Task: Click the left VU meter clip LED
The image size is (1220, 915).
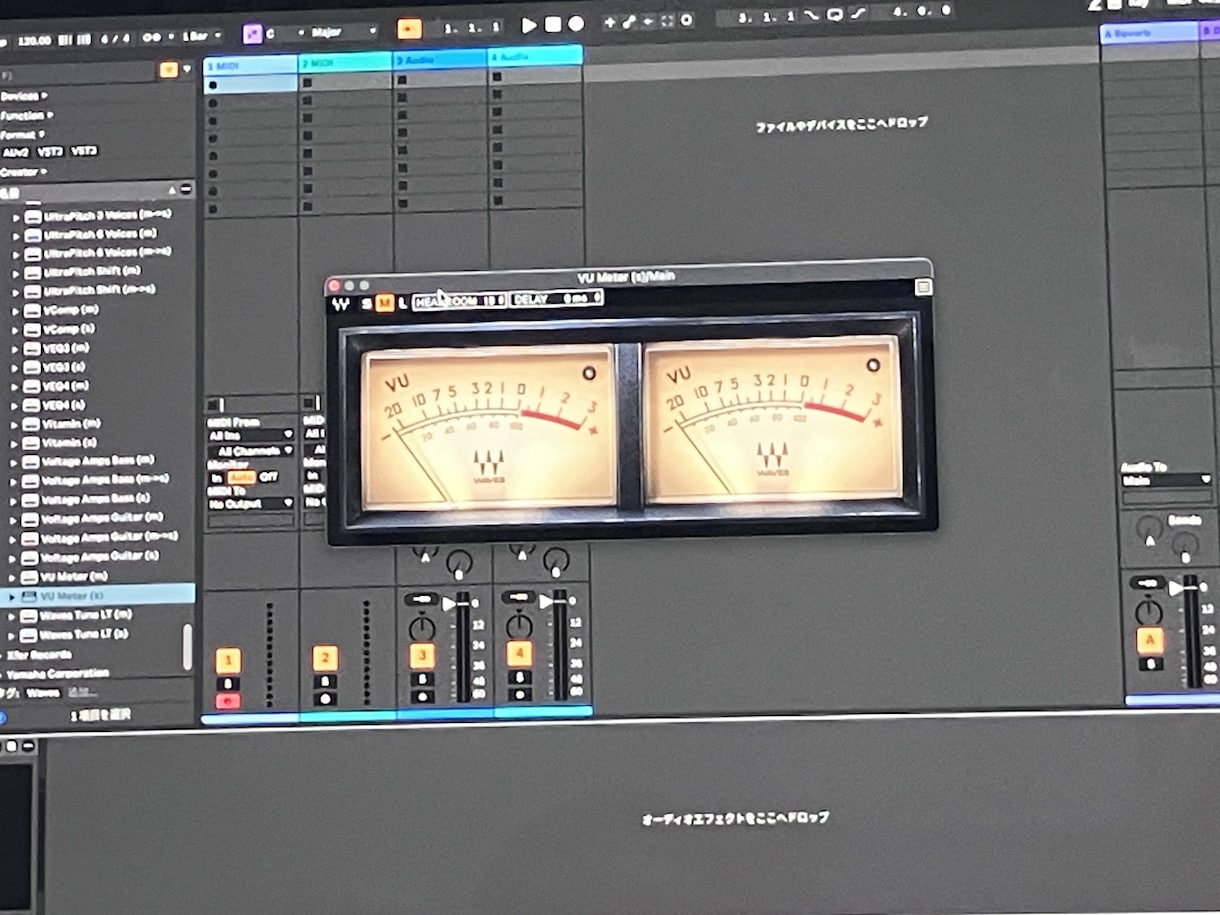Action: tap(588, 374)
